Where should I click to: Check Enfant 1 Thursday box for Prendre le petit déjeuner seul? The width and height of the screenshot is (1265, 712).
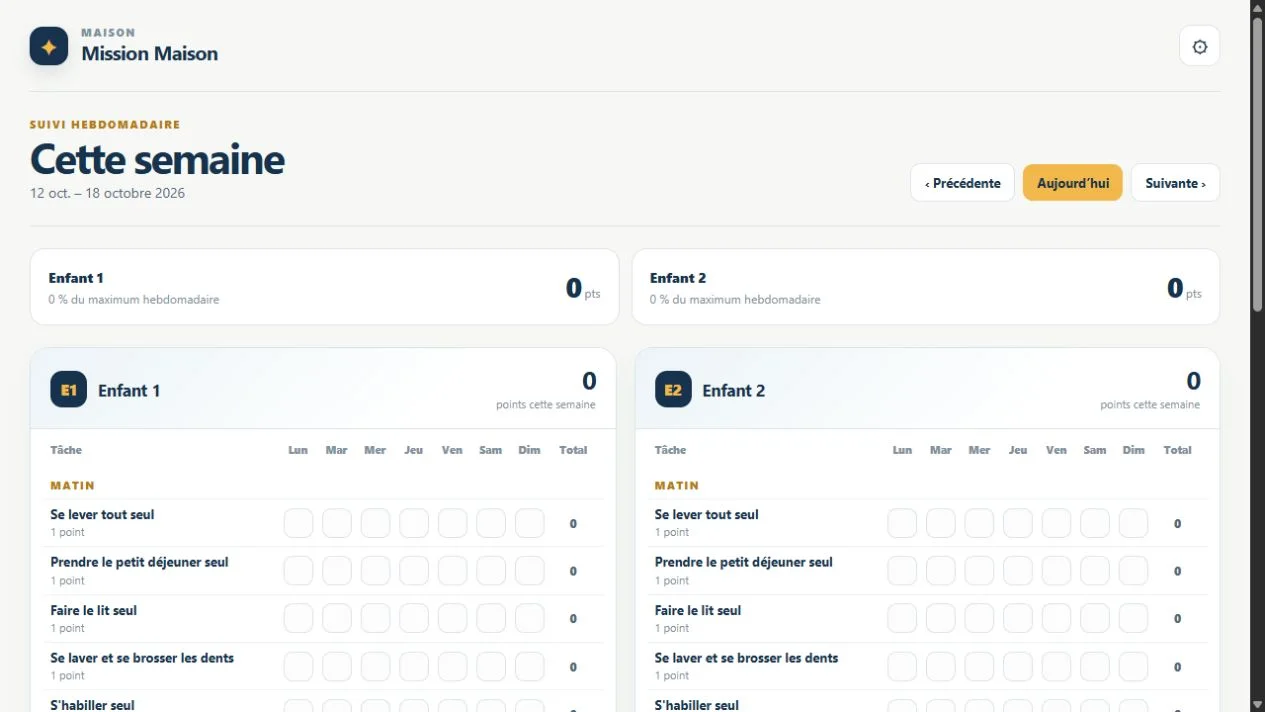(x=414, y=571)
